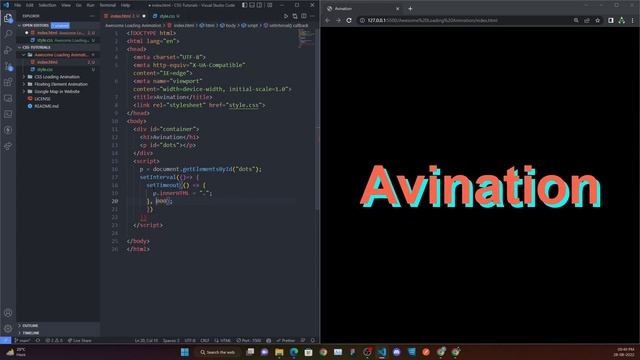Bookmark this page with the star

[x=598, y=20]
